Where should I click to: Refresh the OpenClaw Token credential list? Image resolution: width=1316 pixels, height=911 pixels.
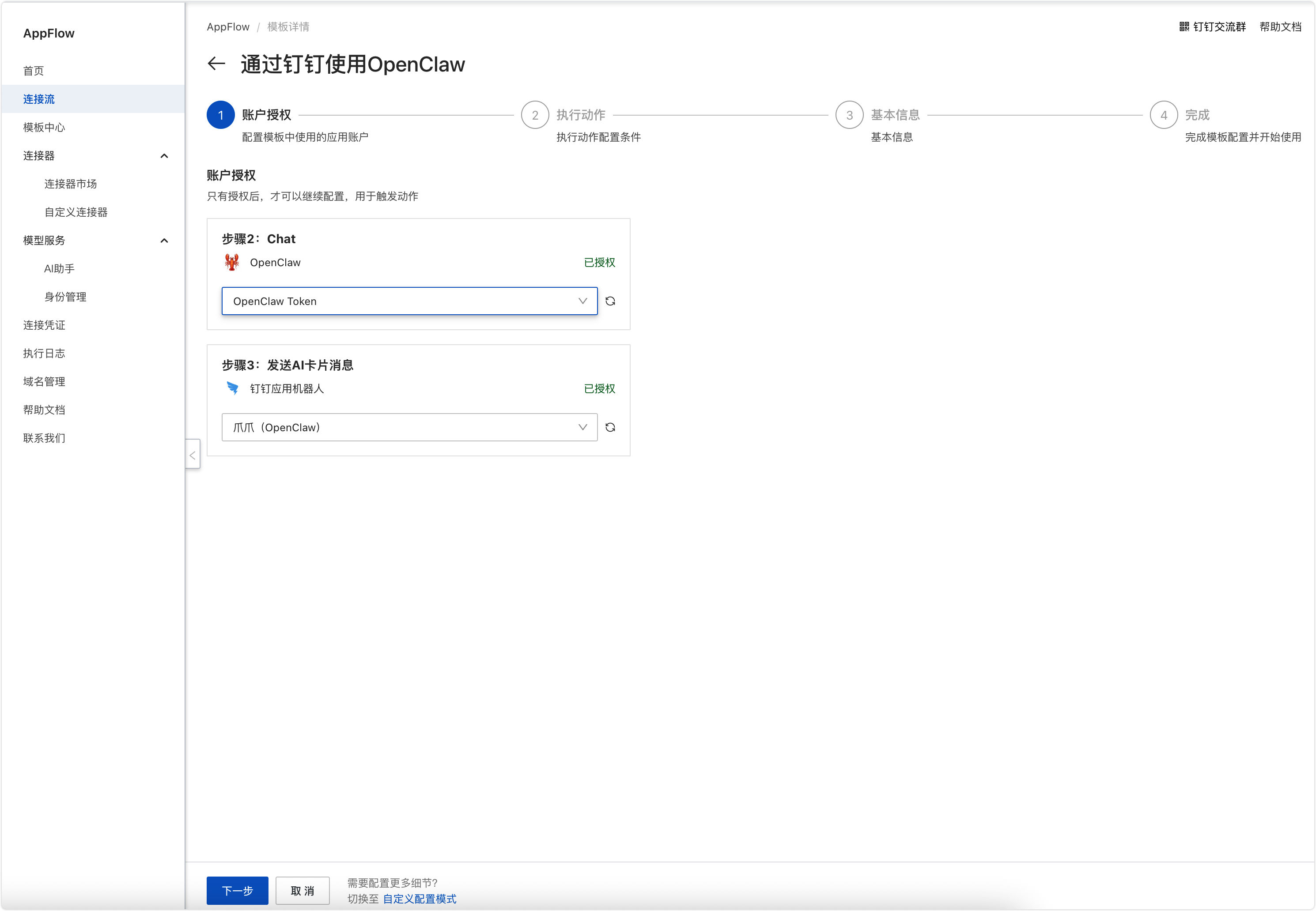pos(610,301)
